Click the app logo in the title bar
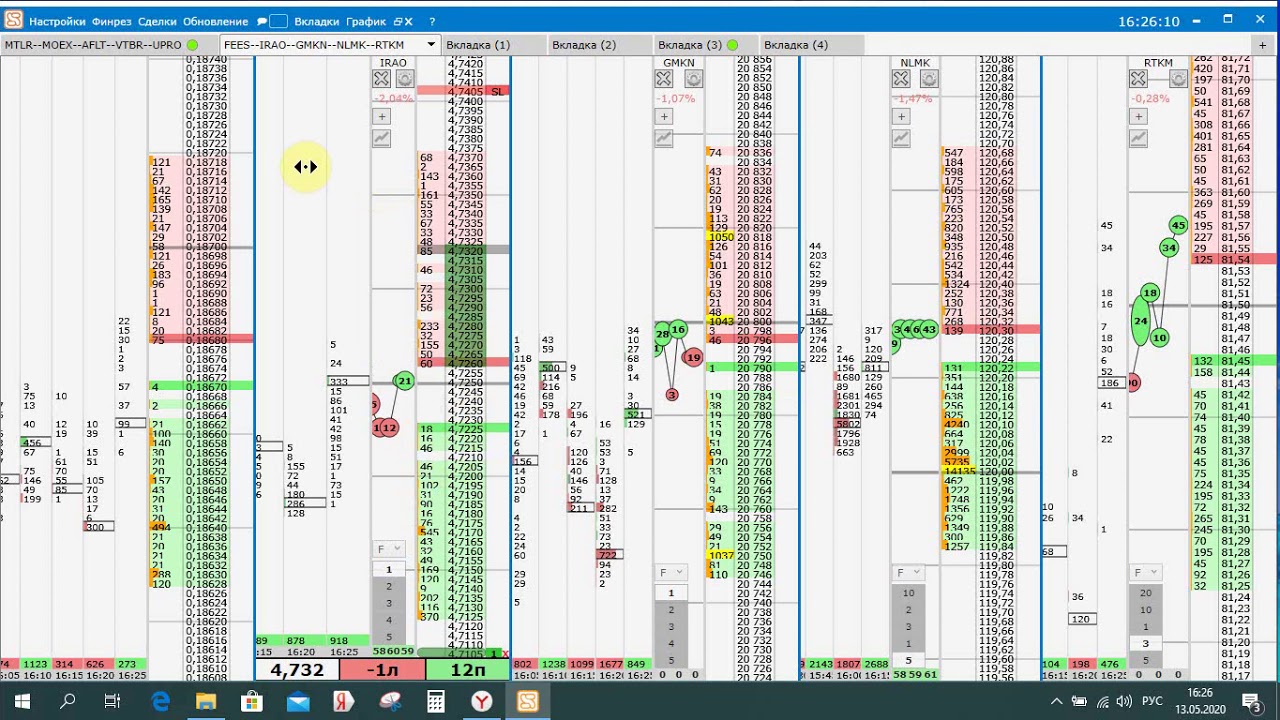 [x=13, y=20]
